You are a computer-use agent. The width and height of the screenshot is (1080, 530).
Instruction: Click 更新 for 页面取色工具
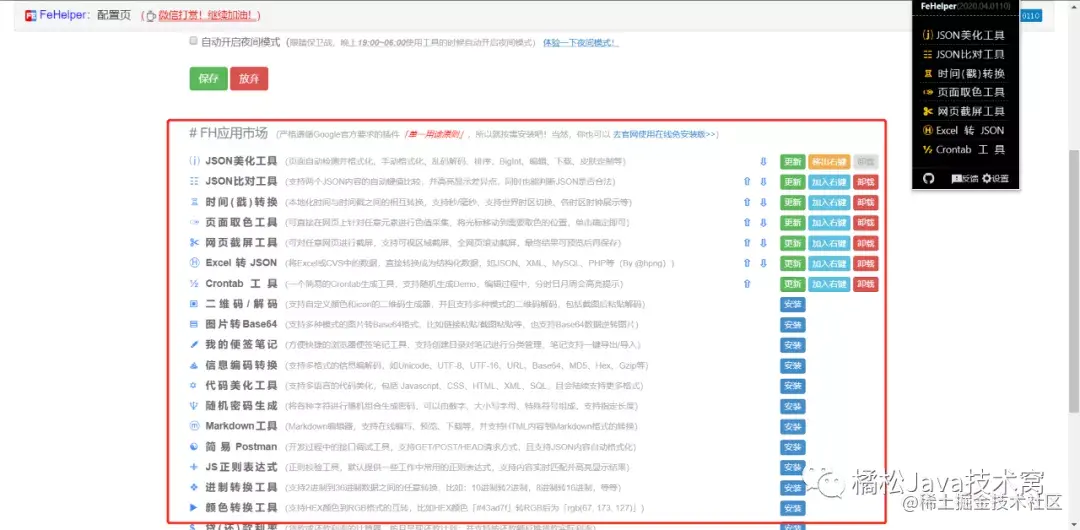792,223
